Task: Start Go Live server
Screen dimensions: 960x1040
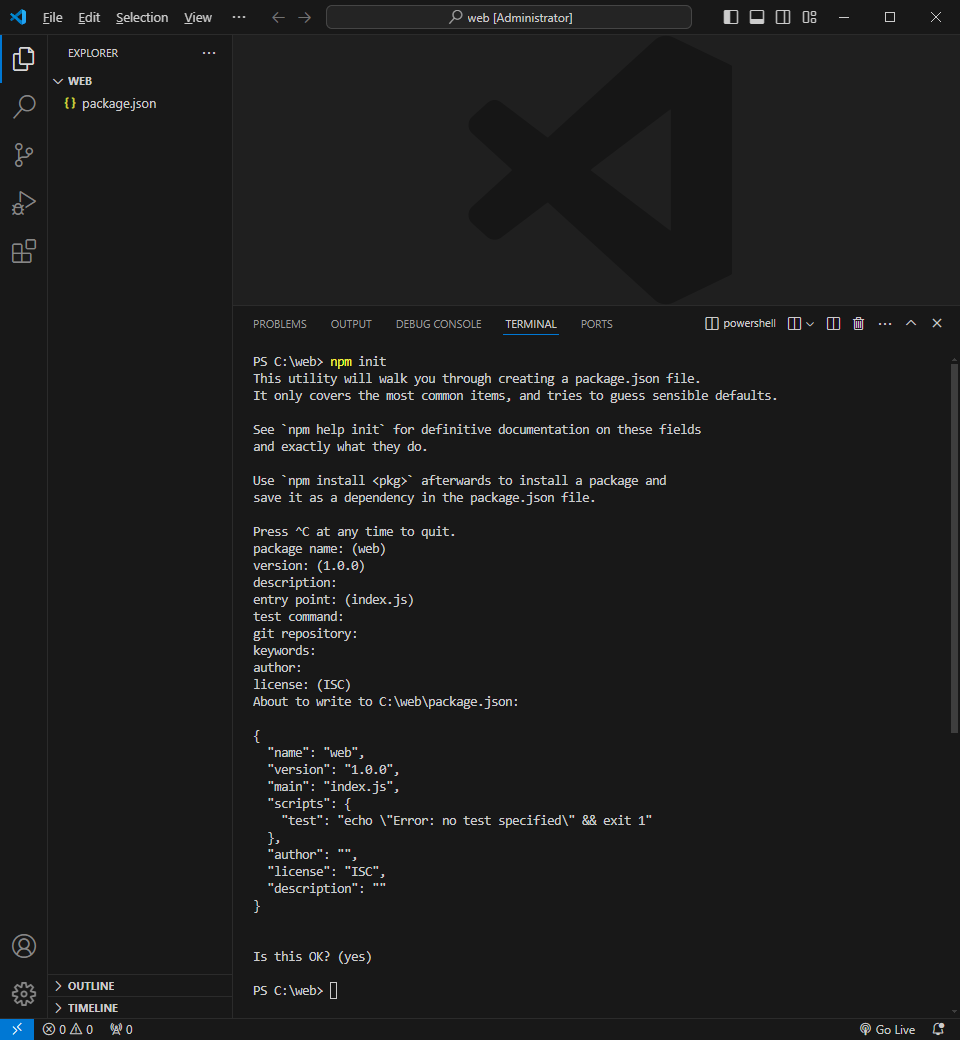Action: 887,1029
